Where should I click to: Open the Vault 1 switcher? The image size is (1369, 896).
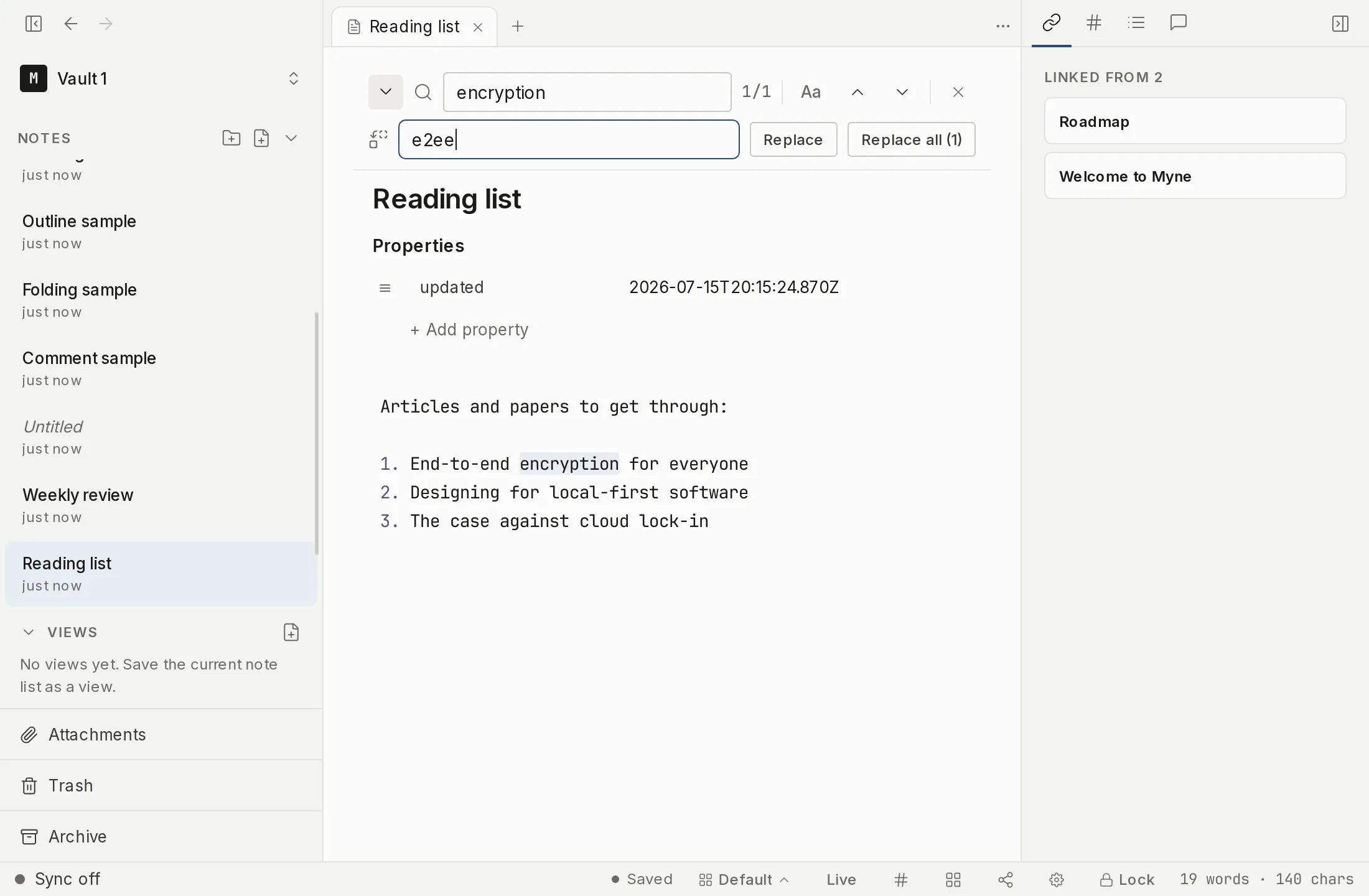161,78
